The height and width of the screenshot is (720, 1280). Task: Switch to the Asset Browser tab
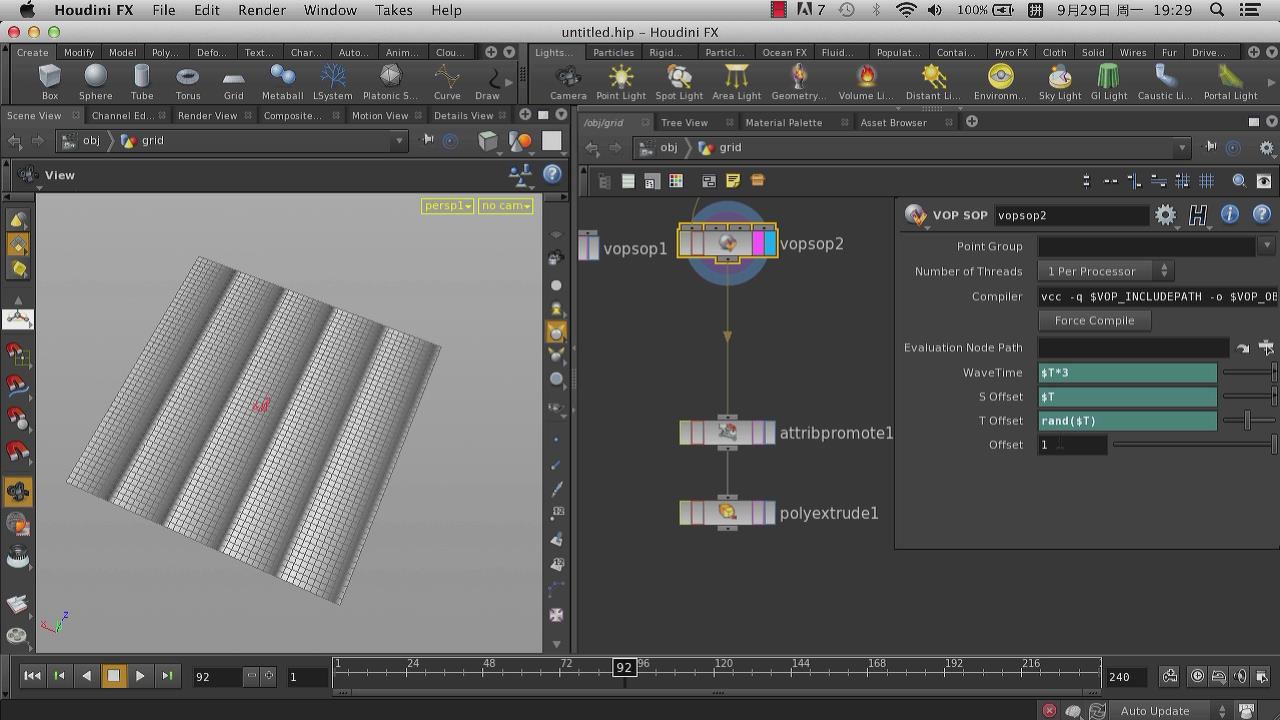[893, 122]
